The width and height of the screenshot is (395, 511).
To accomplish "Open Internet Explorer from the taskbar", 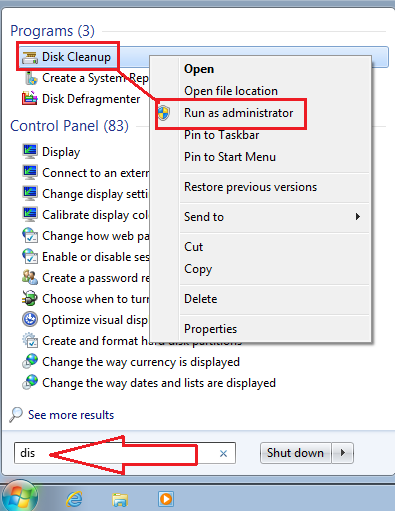I will (74, 499).
